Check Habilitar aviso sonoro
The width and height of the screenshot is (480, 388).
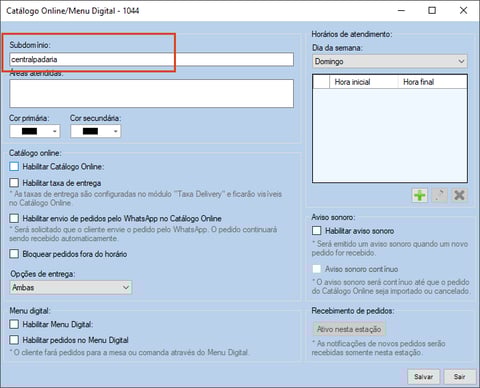coord(317,231)
